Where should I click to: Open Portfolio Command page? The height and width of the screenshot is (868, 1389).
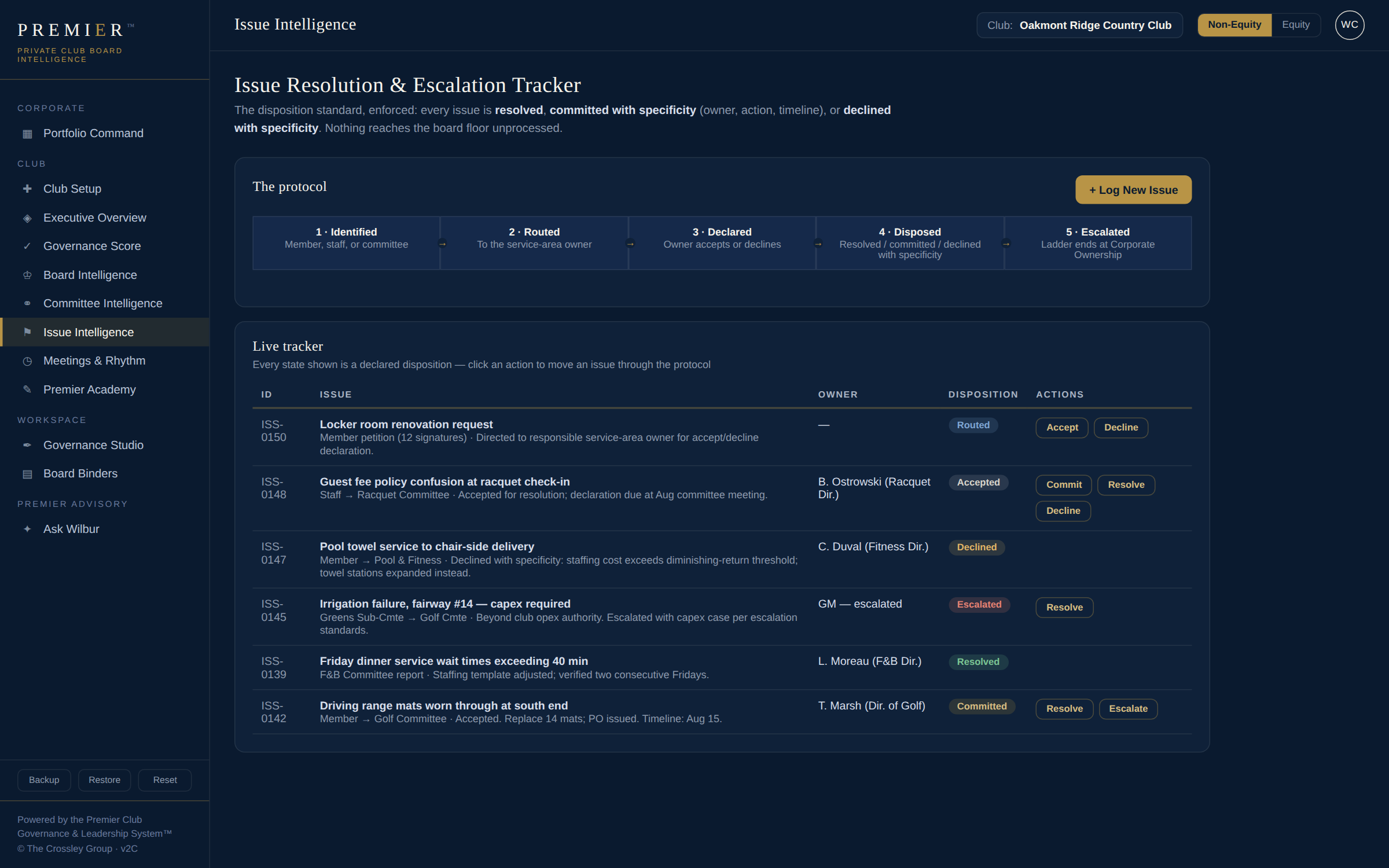point(105,134)
